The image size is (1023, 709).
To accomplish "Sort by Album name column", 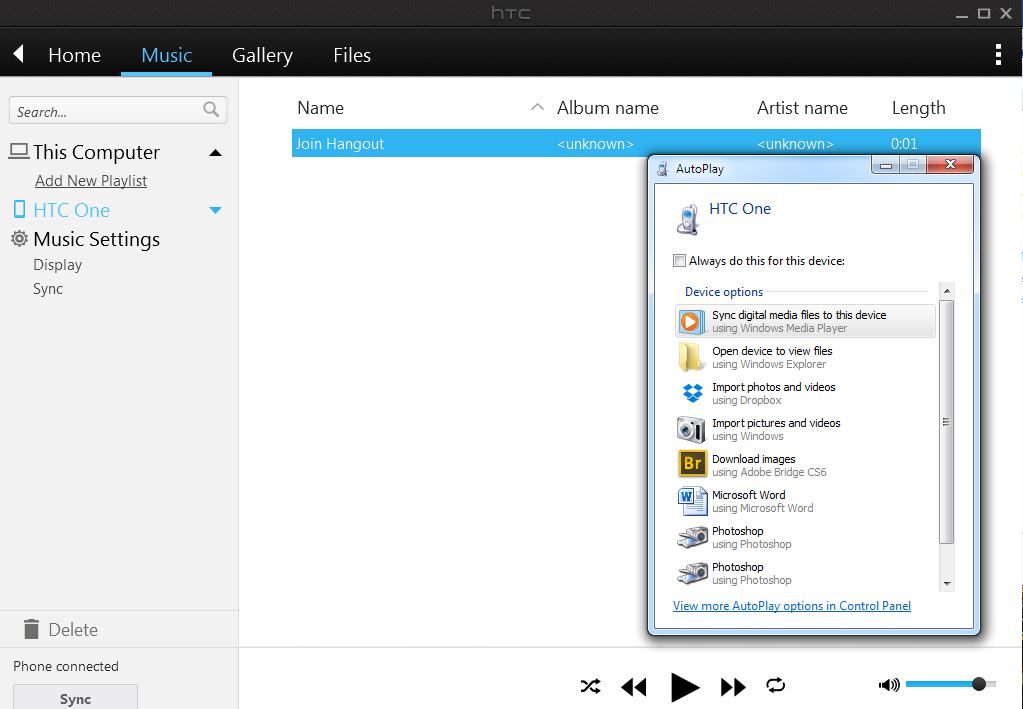I will 608,108.
